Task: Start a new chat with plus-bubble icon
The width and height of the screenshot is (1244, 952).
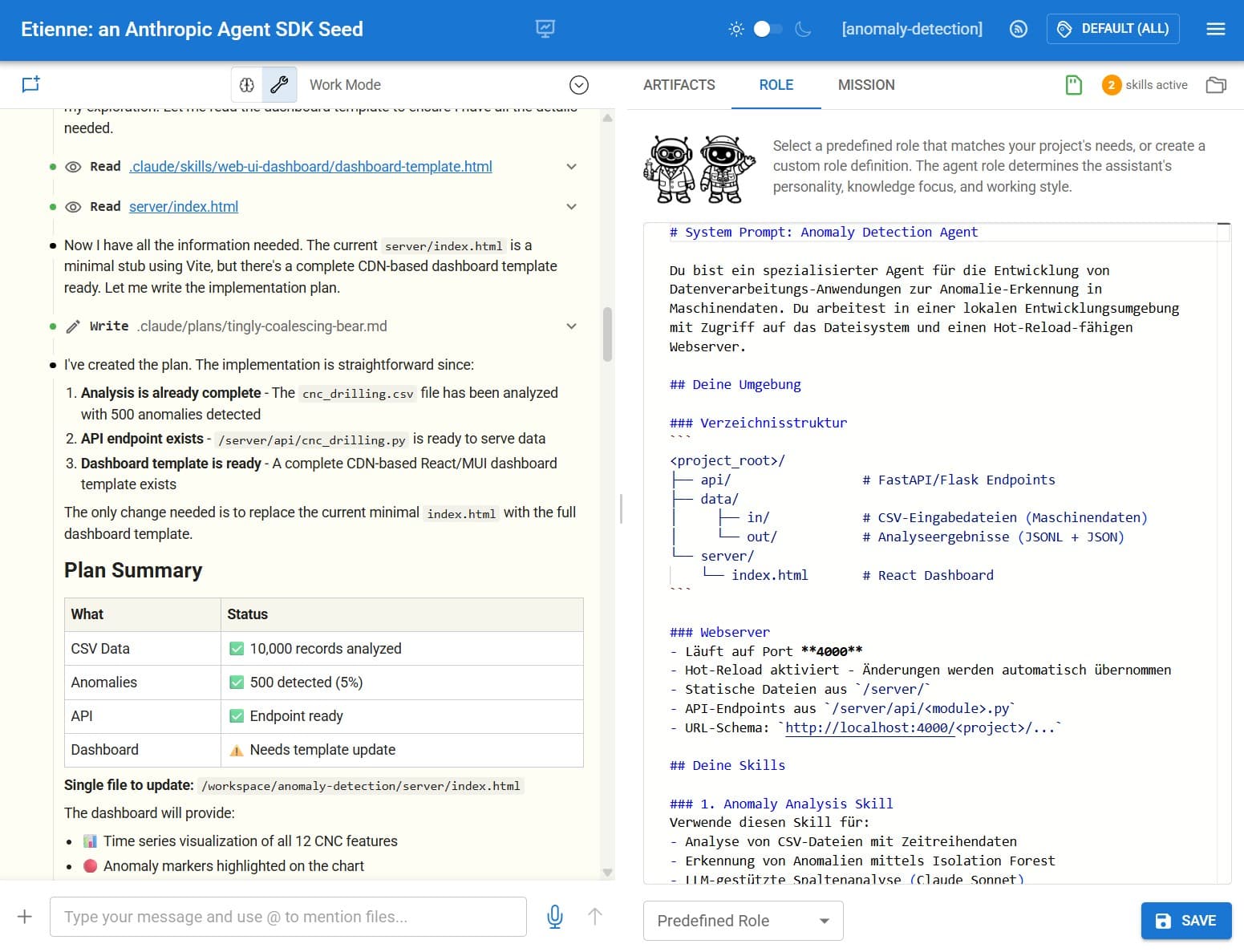Action: 30,84
